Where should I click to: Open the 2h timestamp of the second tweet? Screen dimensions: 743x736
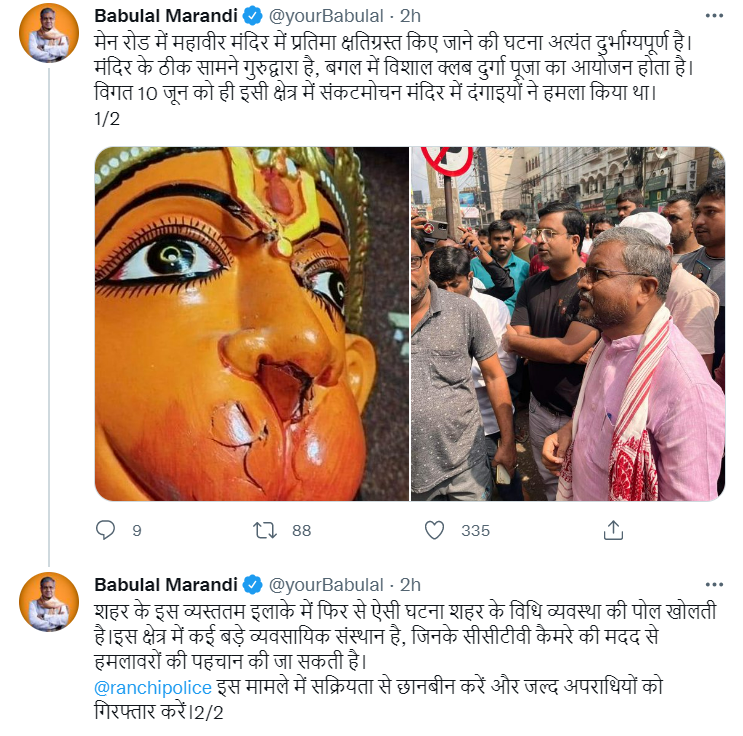[x=410, y=585]
